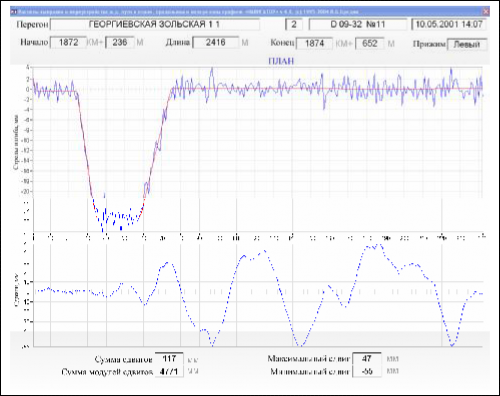Click the 'D 09-32 №11' field

(x=358, y=24)
